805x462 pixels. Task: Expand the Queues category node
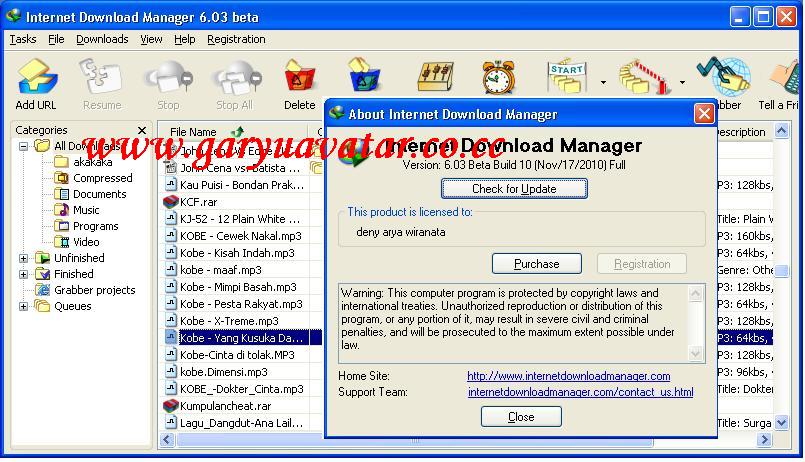[x=24, y=306]
